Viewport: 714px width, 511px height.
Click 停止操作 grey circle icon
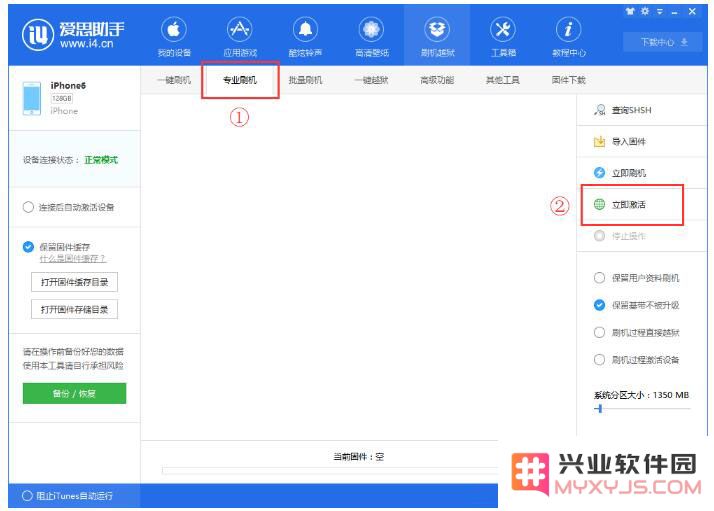[599, 235]
